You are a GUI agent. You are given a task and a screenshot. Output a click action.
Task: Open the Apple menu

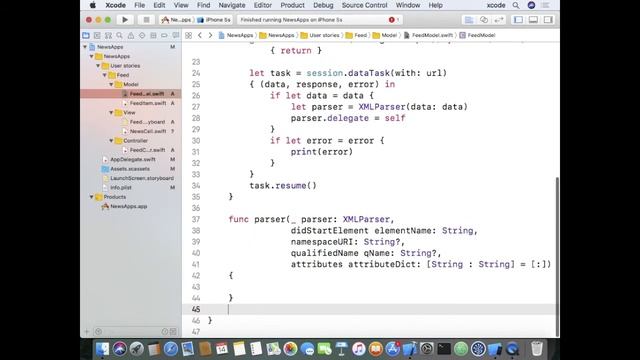point(93,5)
